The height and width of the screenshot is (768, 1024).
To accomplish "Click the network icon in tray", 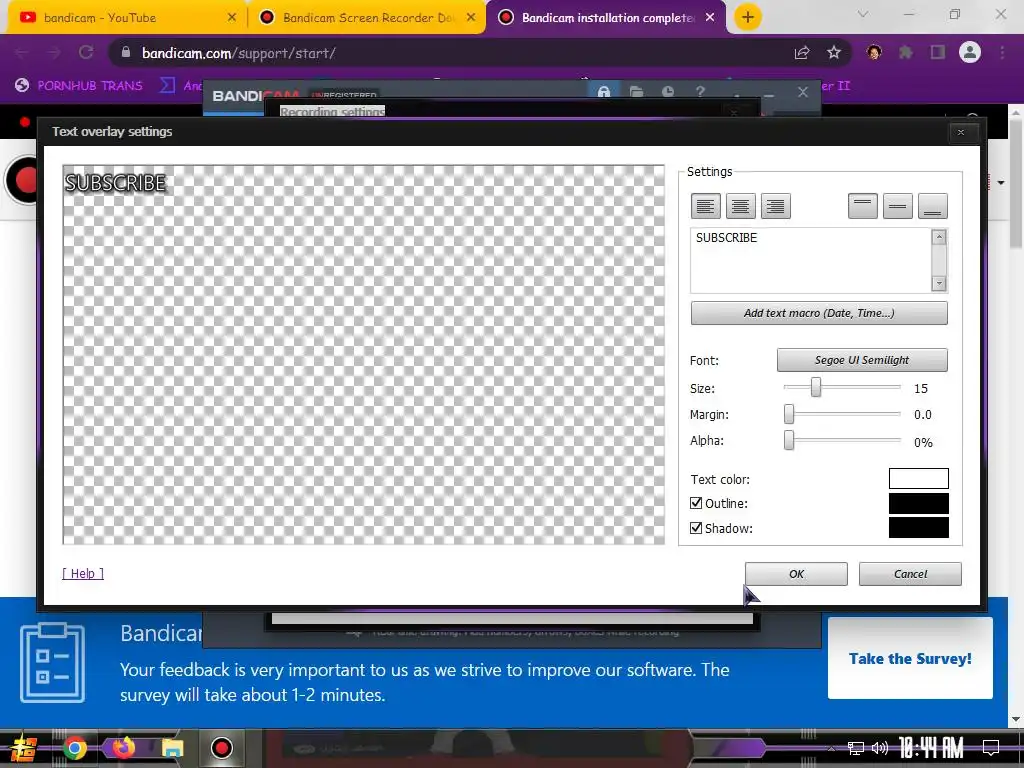I will pyautogui.click(x=856, y=748).
